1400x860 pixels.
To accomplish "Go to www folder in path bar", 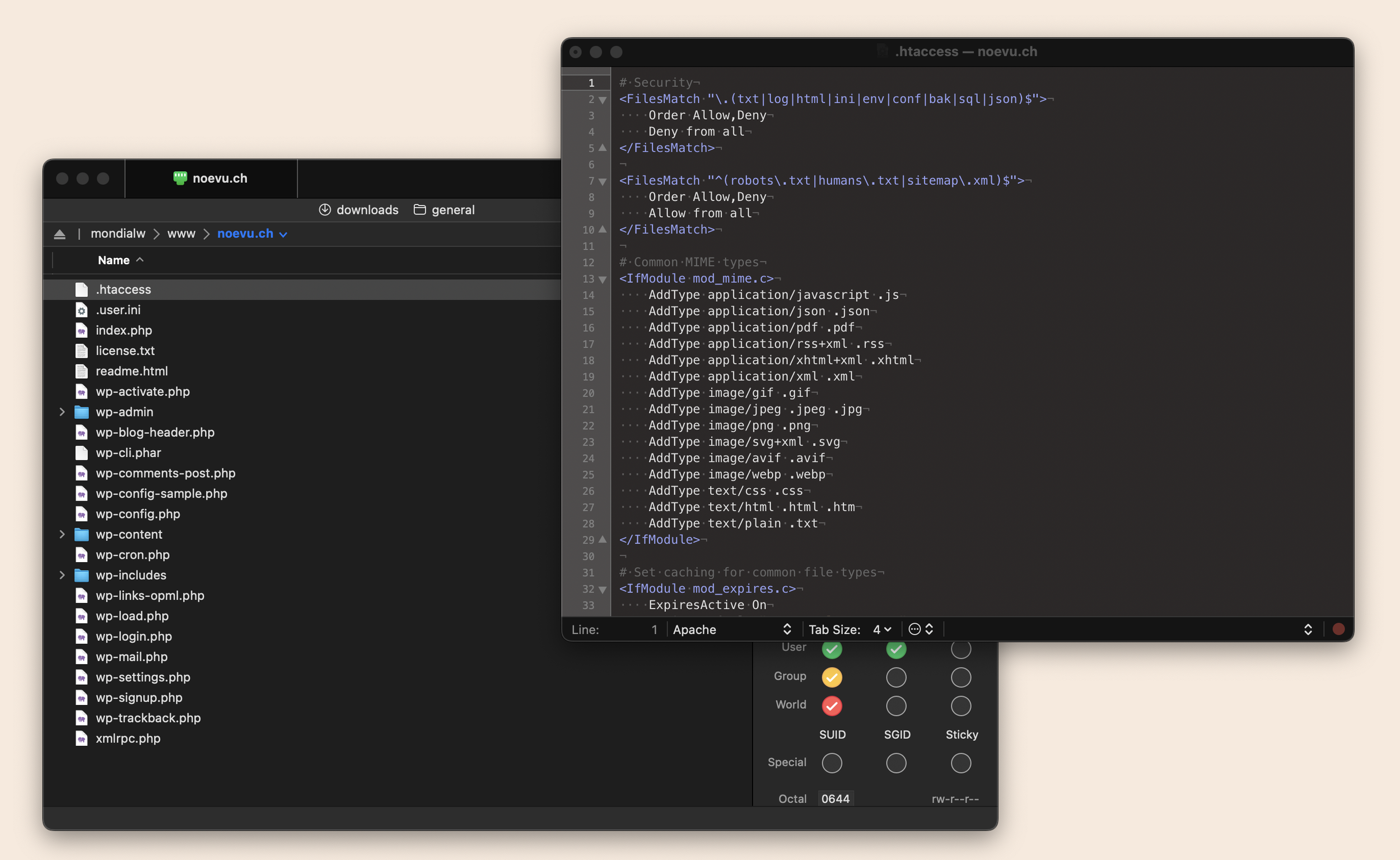I will (x=181, y=234).
